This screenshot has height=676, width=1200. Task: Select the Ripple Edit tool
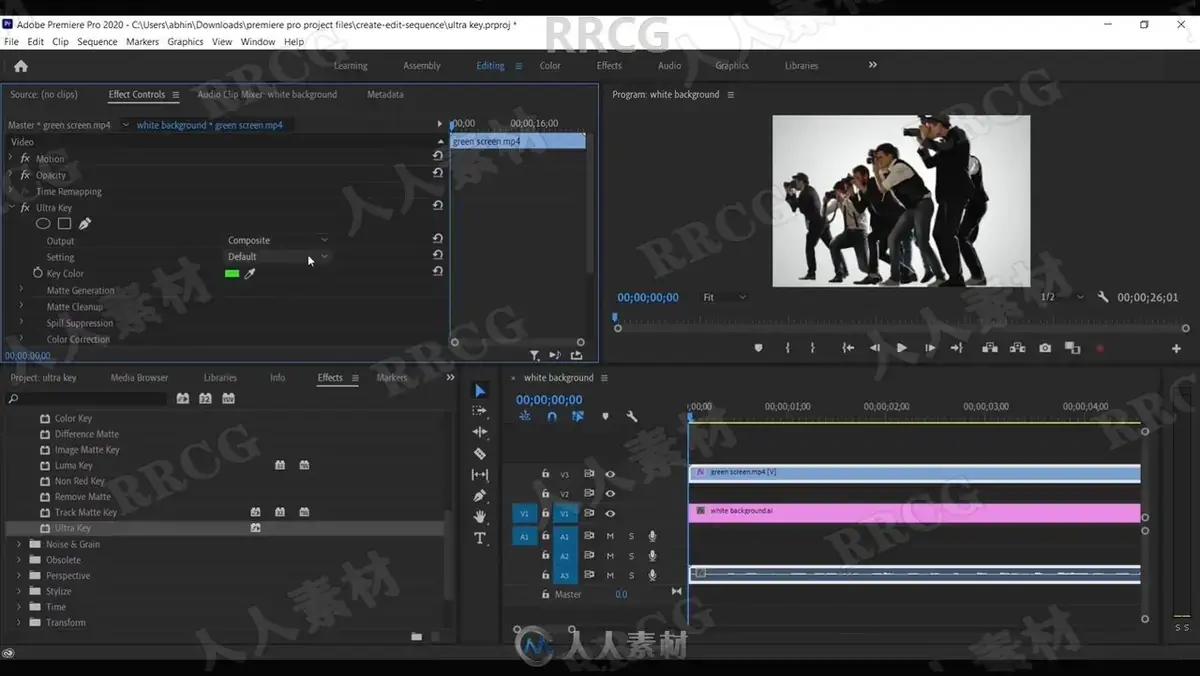click(480, 432)
